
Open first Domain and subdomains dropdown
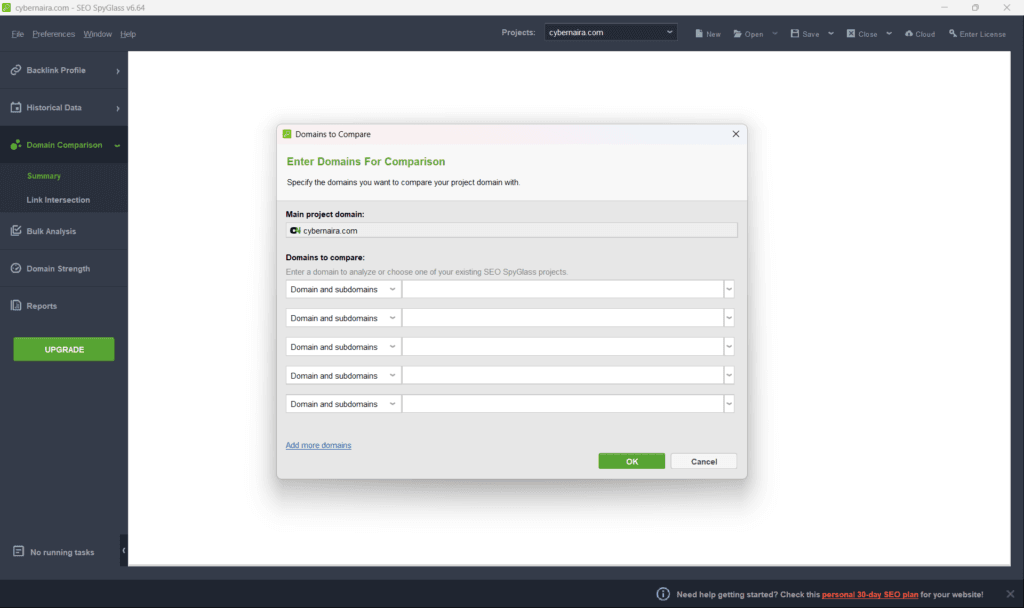click(x=343, y=289)
